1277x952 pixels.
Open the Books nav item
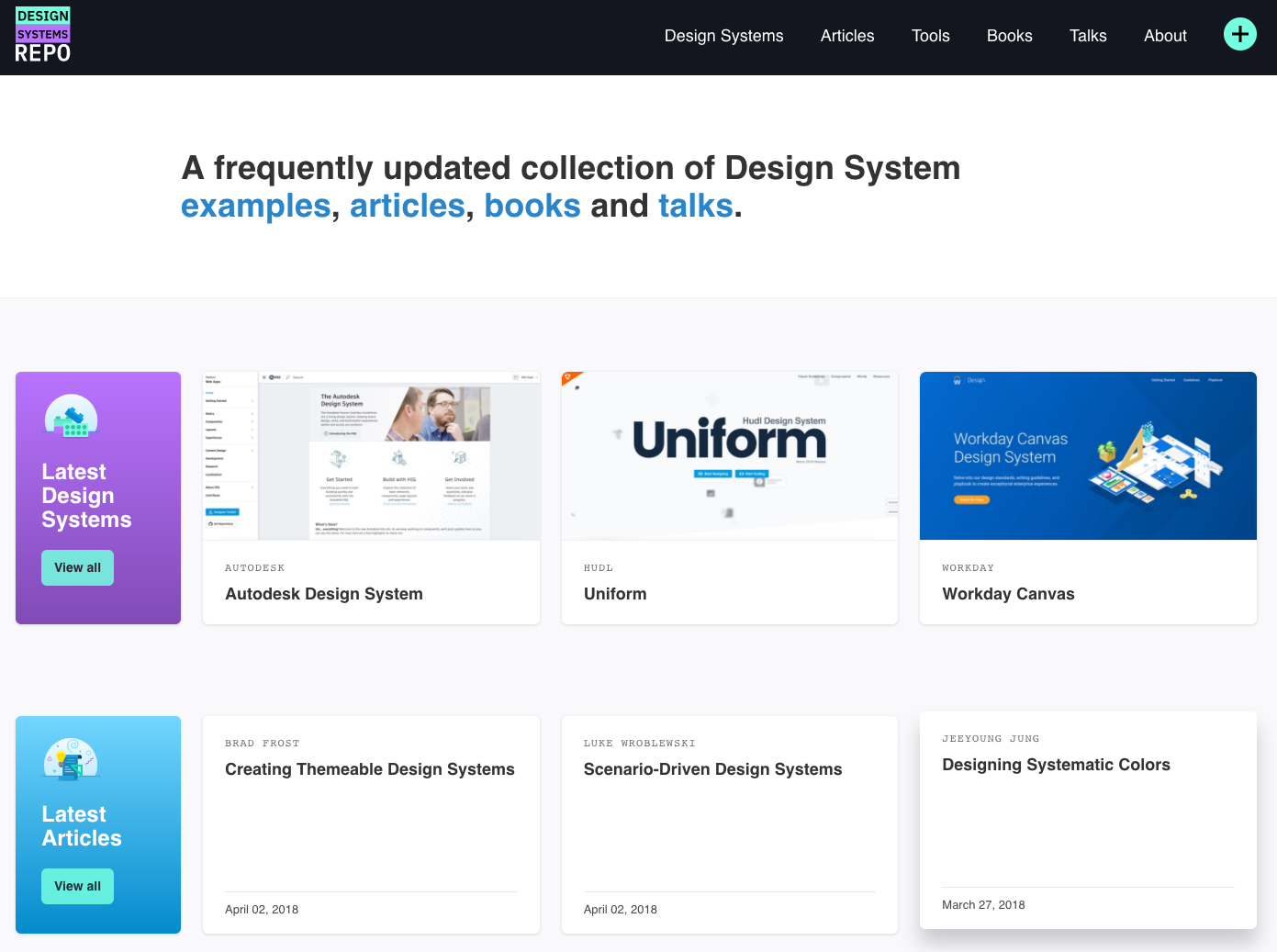click(1009, 36)
